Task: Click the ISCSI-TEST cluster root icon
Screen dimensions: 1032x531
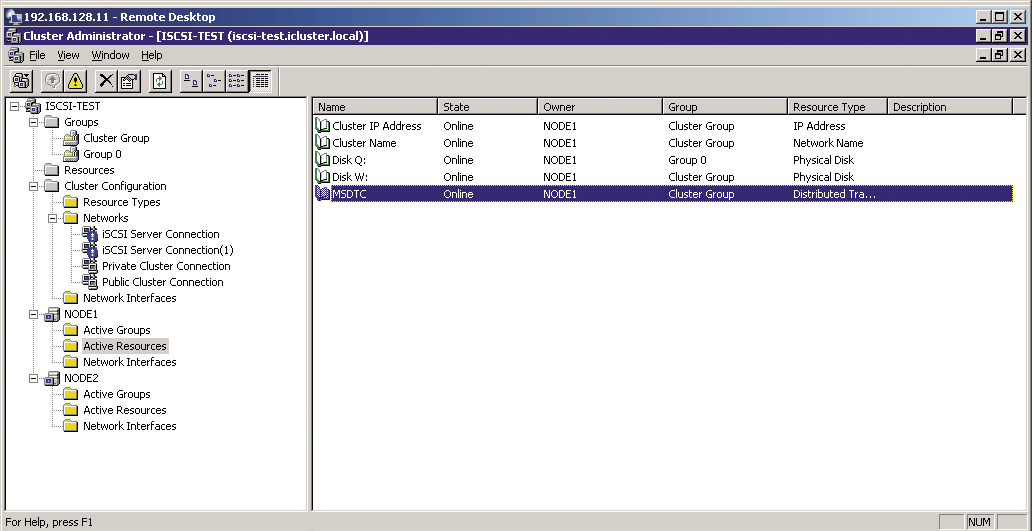Action: (x=34, y=106)
